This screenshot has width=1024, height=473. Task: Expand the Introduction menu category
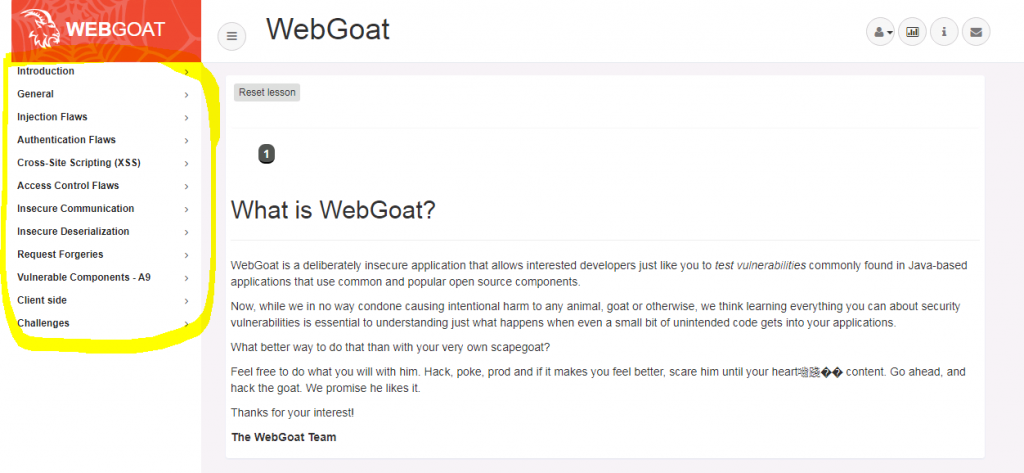46,71
